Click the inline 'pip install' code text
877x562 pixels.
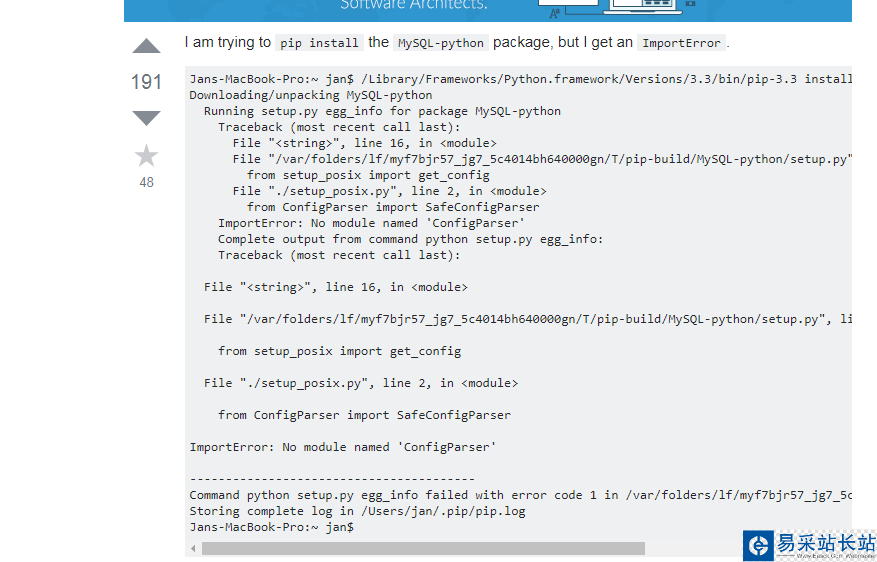319,43
